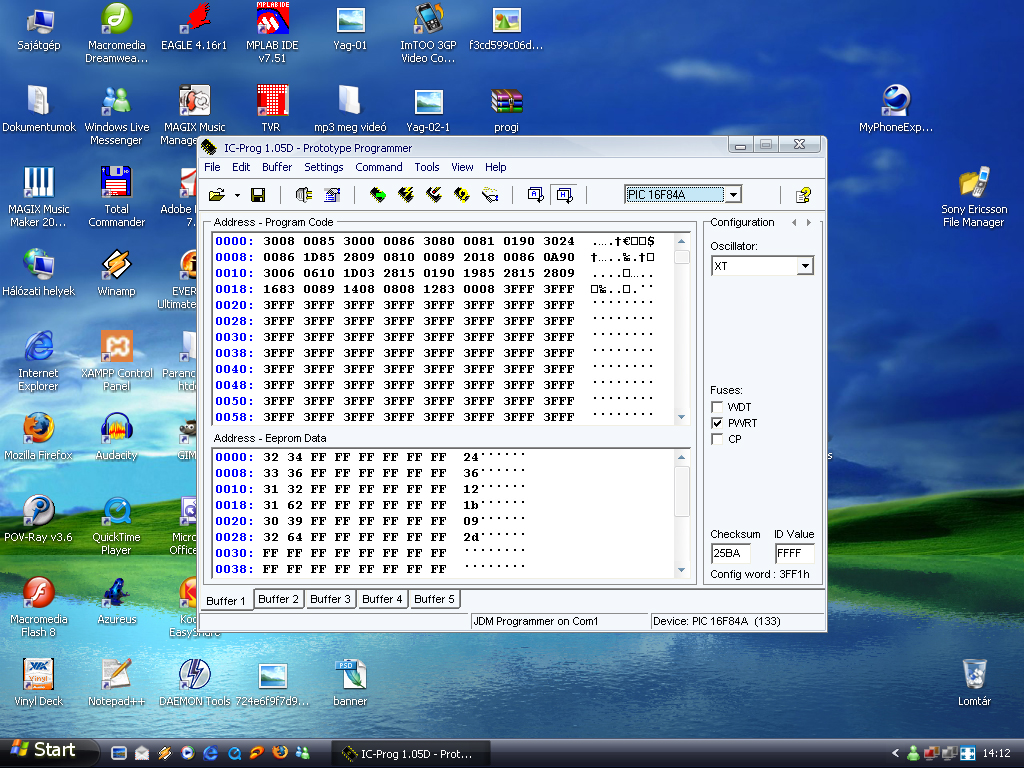1024x768 pixels.
Task: Open Lomtár recycle bin icon
Action: pyautogui.click(x=974, y=682)
